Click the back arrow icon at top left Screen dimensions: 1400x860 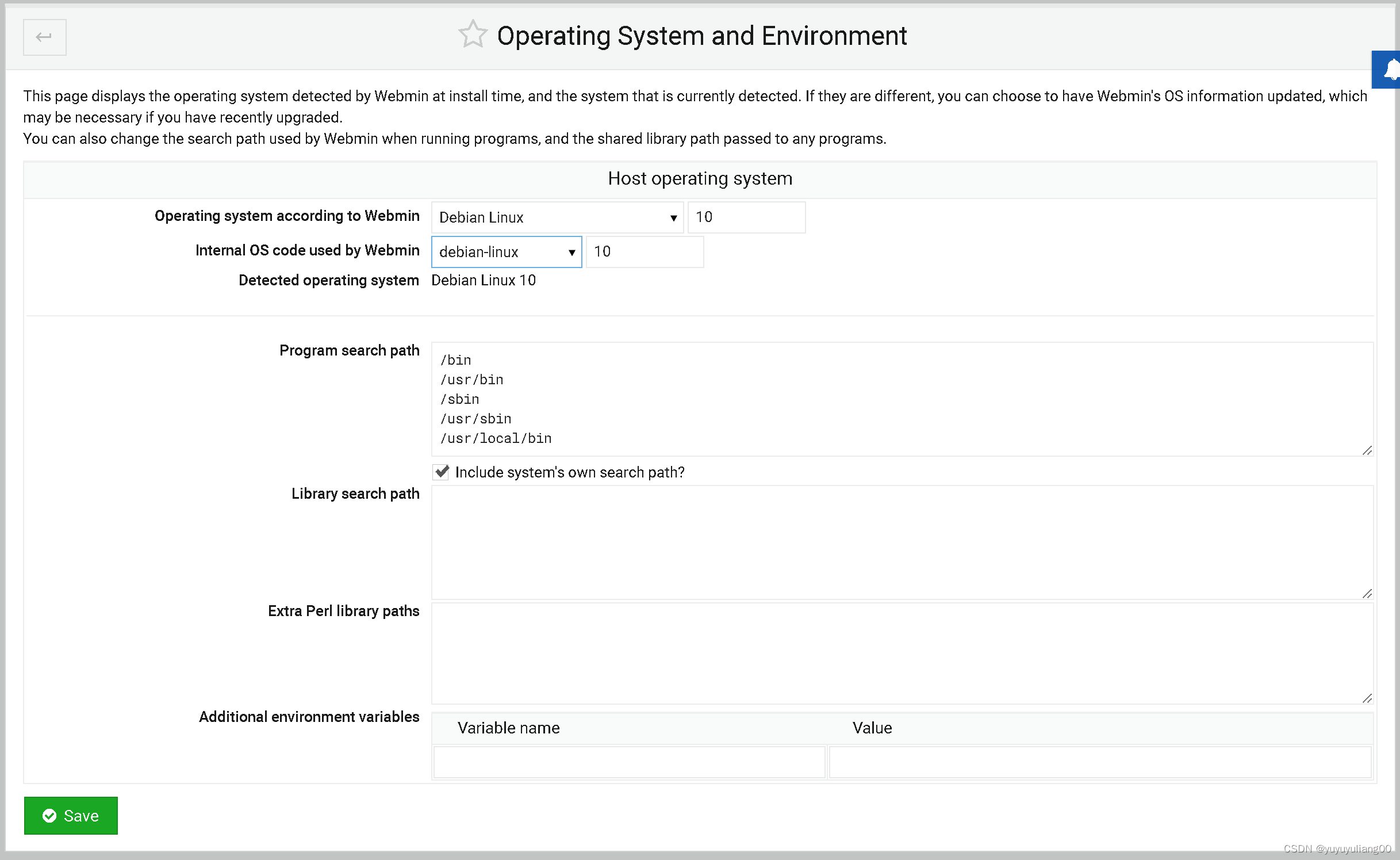point(44,37)
